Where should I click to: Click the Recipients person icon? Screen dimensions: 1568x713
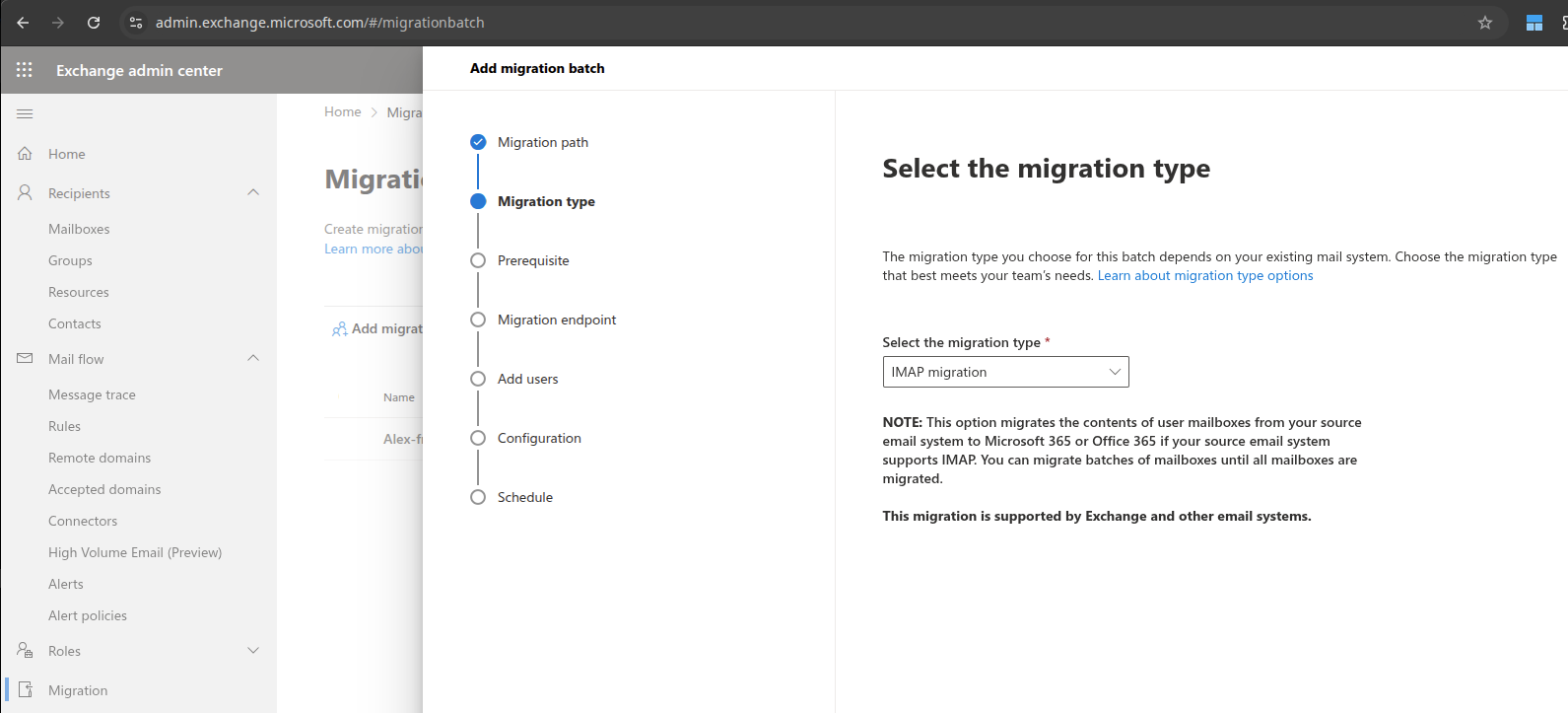(x=25, y=193)
